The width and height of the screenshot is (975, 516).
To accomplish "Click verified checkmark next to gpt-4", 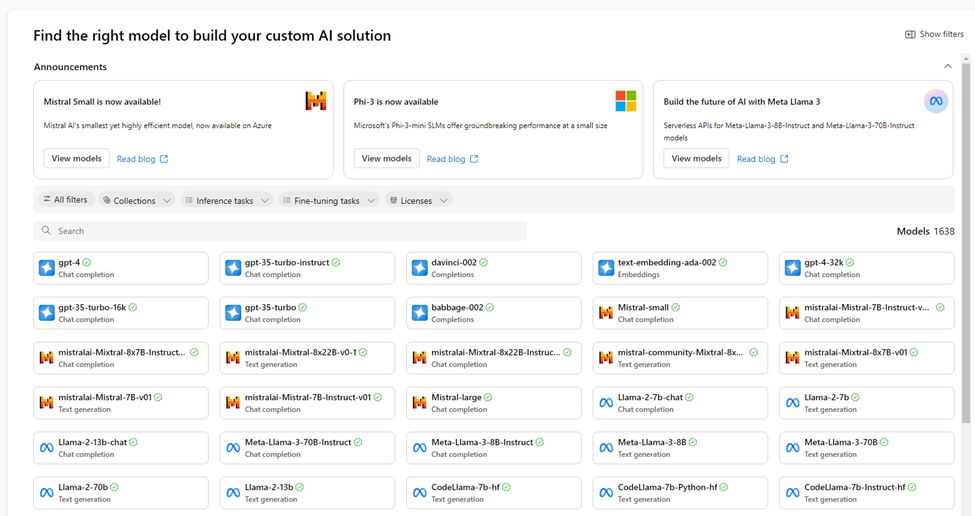I will click(x=86, y=262).
